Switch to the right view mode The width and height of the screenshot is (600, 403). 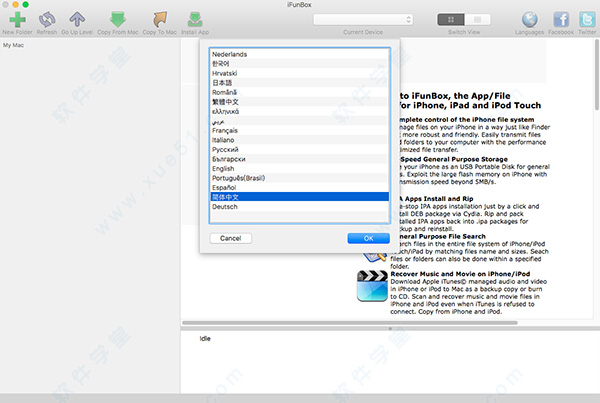coord(476,19)
